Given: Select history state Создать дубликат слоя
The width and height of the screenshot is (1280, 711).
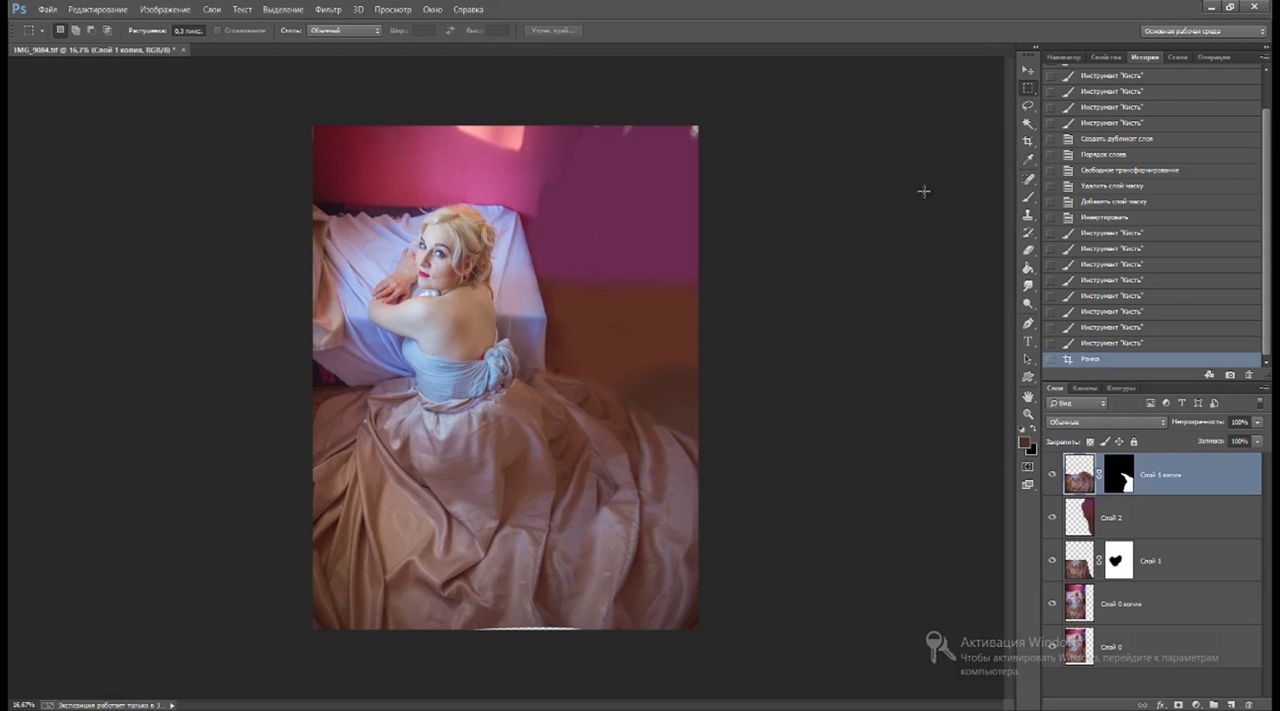Looking at the screenshot, I should click(x=1153, y=139).
